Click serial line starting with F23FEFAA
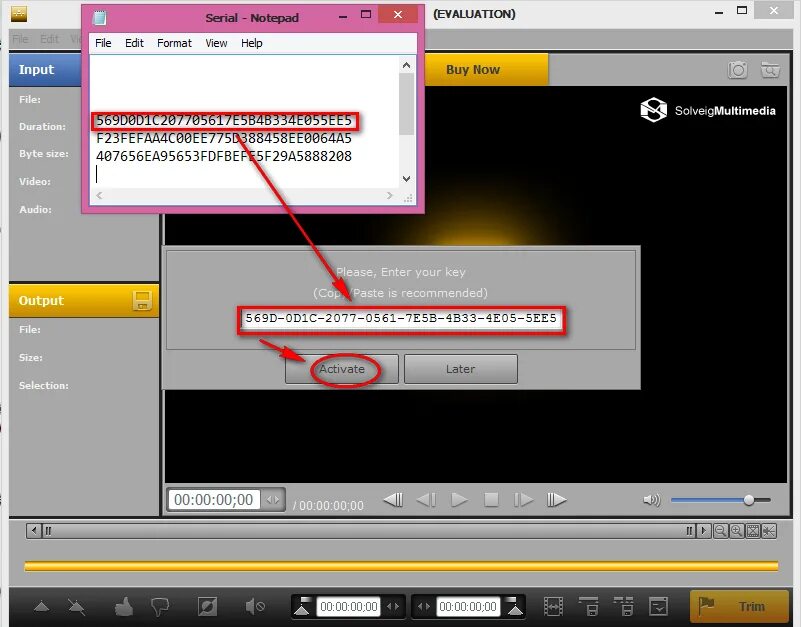This screenshot has width=801, height=627. (224, 138)
